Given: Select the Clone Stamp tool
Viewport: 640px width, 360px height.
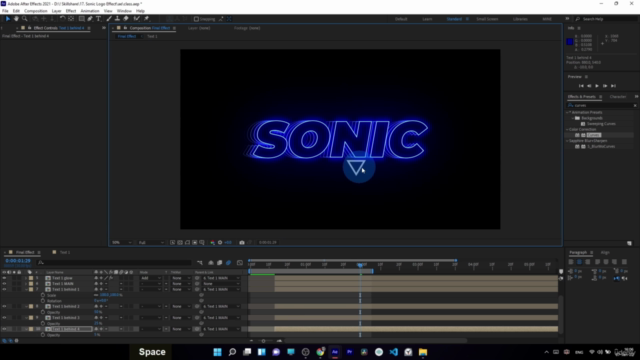Looking at the screenshot, I should click(117, 19).
